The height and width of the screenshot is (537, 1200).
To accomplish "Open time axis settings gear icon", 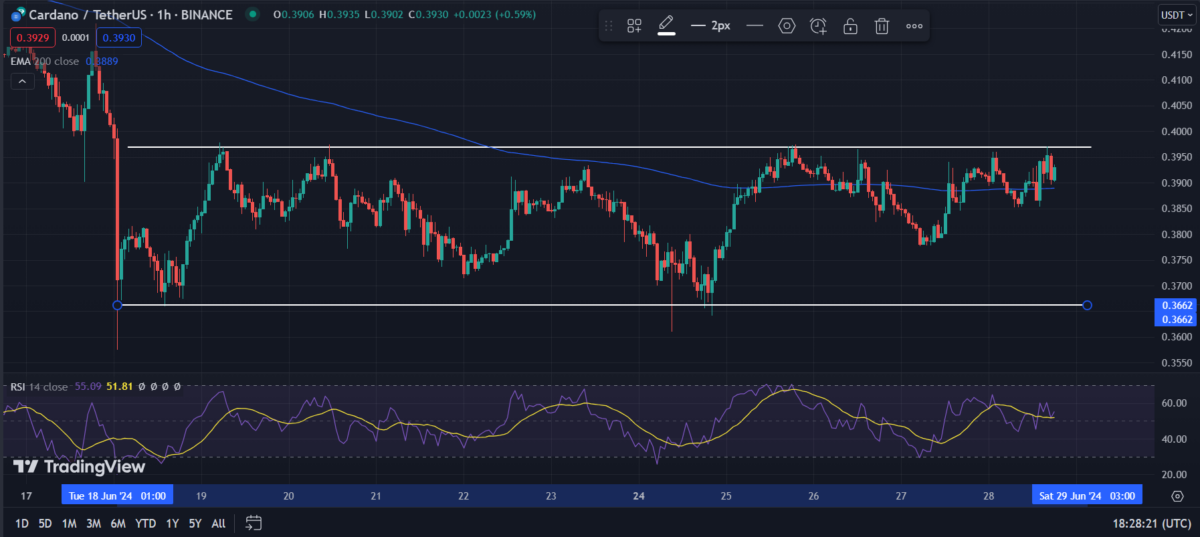I will 1175,495.
